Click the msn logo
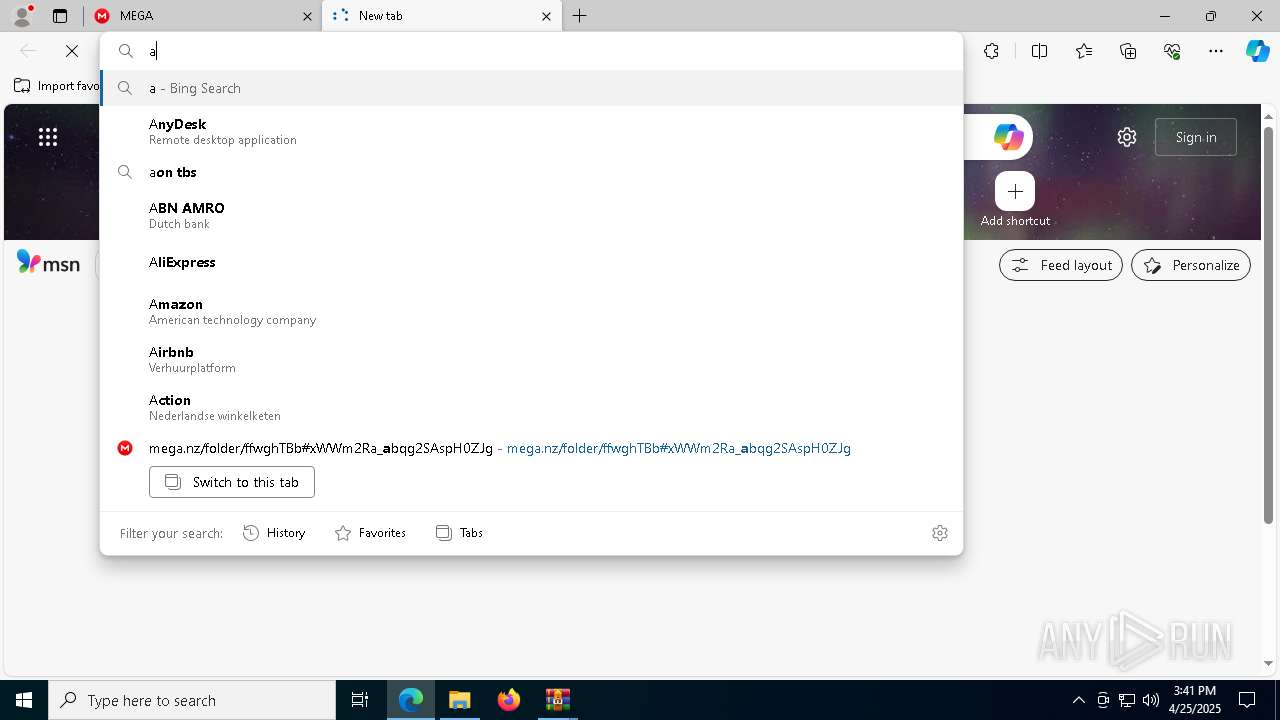Screen dimensions: 1280x720 click(48, 263)
